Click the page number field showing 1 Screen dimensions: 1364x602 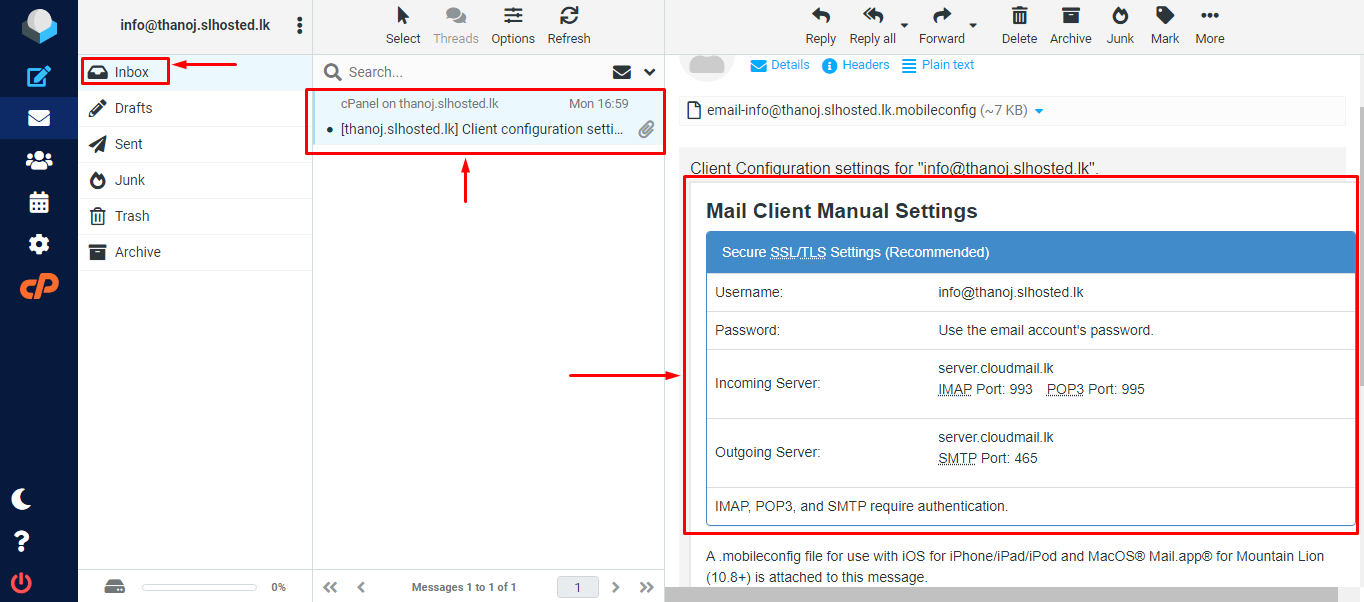577,587
